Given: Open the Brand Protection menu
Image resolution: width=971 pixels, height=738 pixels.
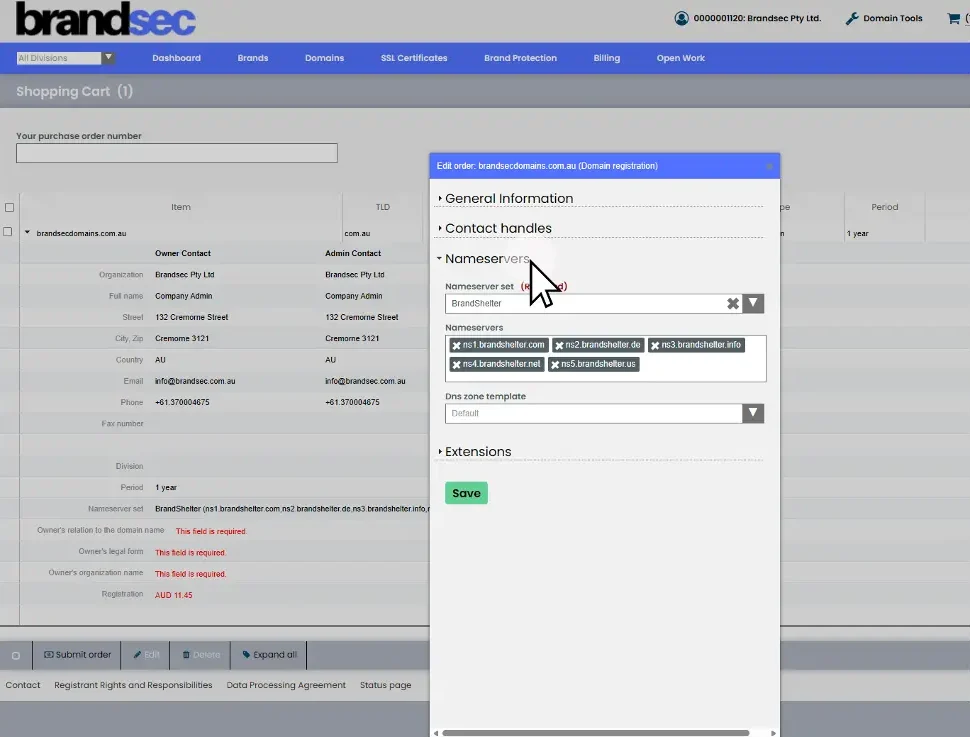Looking at the screenshot, I should [x=520, y=58].
